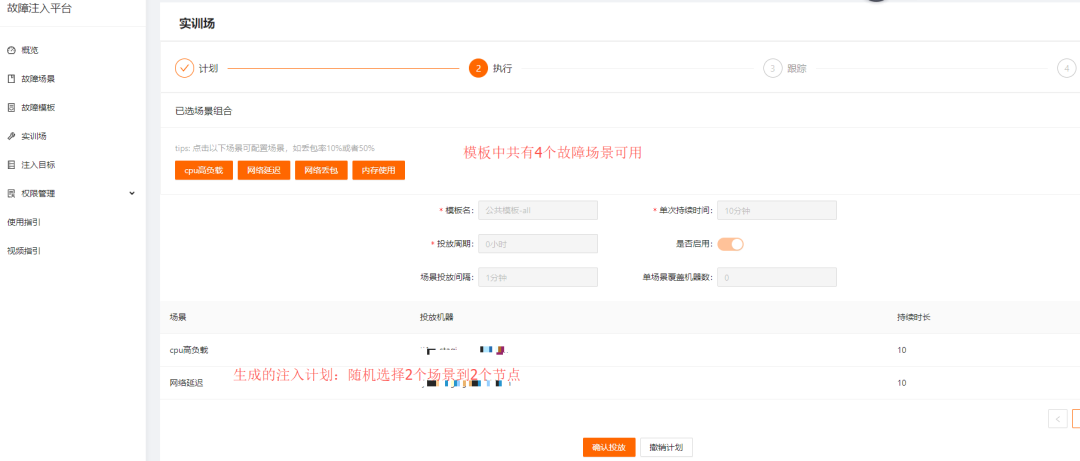Select the cpu高负载 scenario tag
The height and width of the screenshot is (461, 1080).
click(203, 170)
